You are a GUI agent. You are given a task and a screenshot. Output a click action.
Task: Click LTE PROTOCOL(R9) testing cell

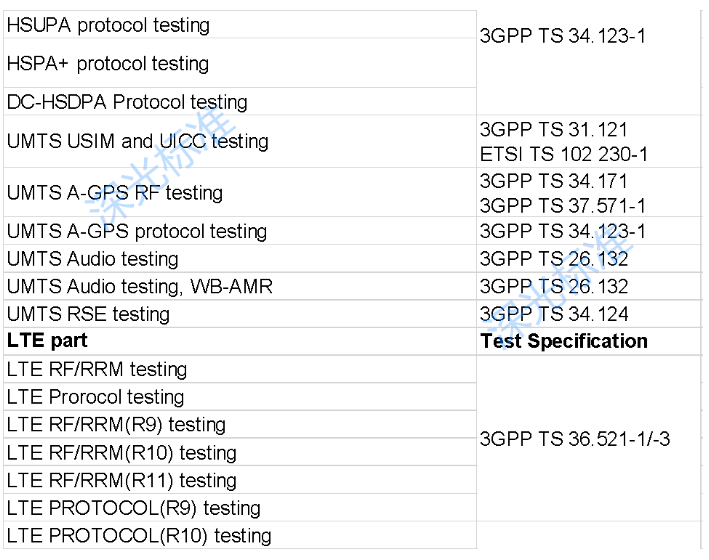(x=133, y=508)
